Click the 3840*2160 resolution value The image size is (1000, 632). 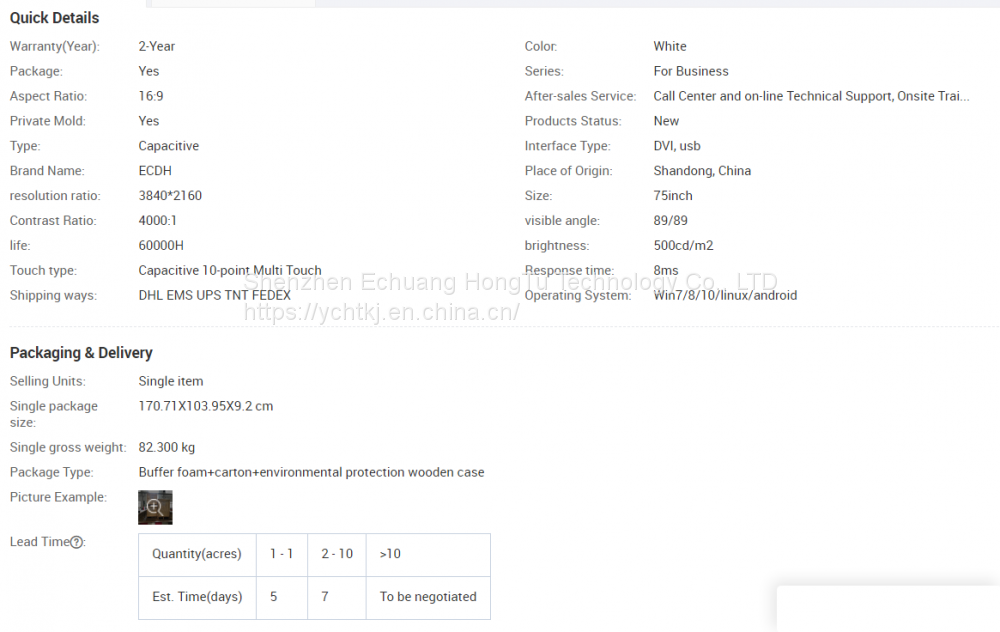[x=170, y=196]
